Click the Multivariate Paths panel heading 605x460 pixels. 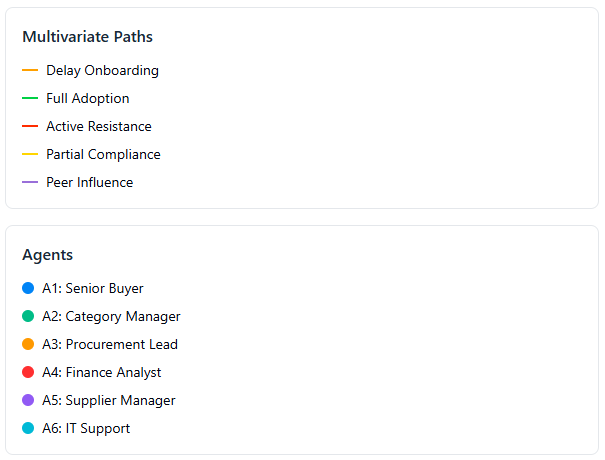[x=87, y=37]
